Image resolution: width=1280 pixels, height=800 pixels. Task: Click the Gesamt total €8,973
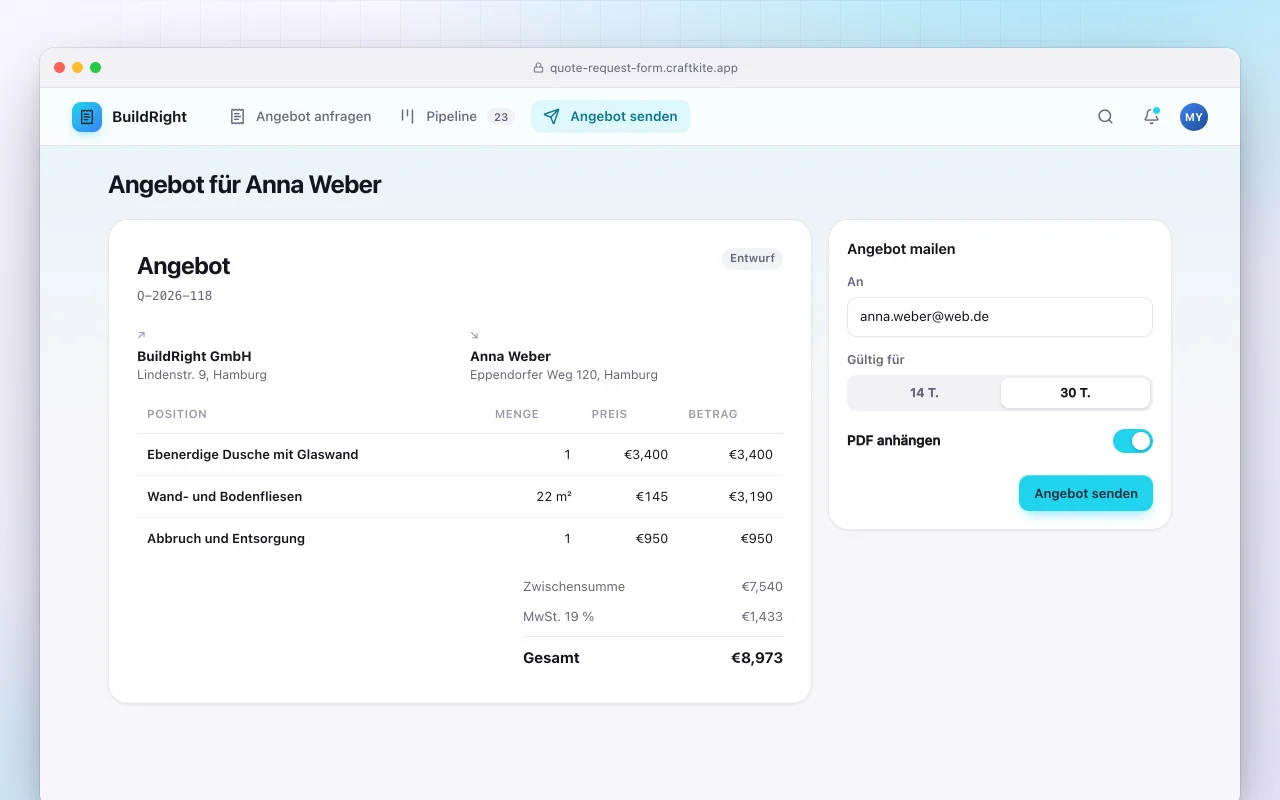pyautogui.click(x=757, y=658)
